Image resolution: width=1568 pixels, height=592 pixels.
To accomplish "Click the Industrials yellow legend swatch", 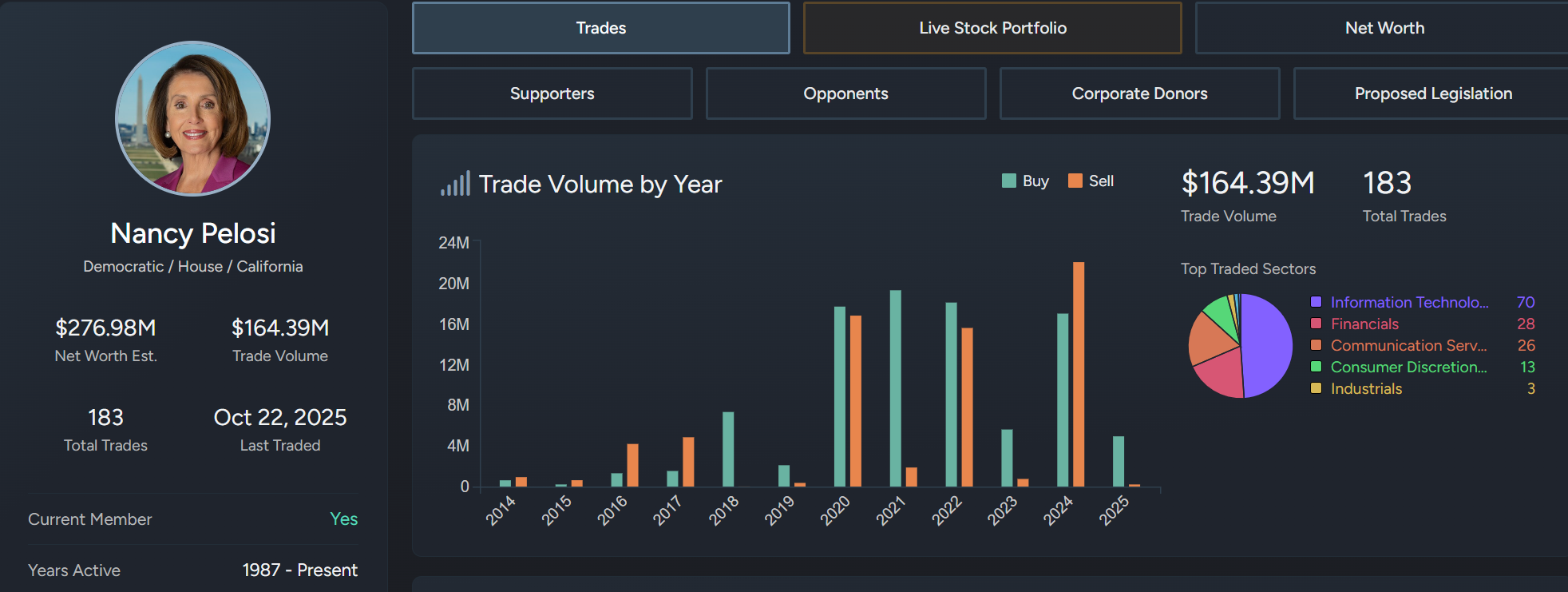I will click(1316, 388).
